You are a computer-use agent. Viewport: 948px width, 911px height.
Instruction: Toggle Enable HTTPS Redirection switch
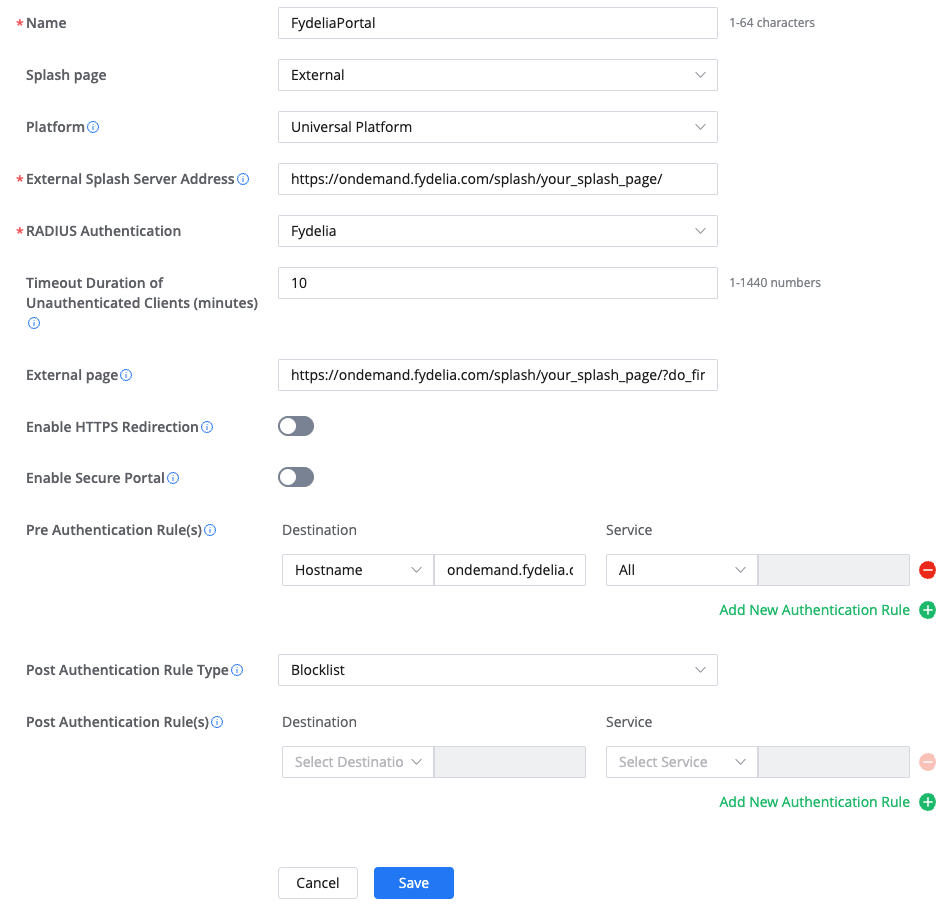296,427
